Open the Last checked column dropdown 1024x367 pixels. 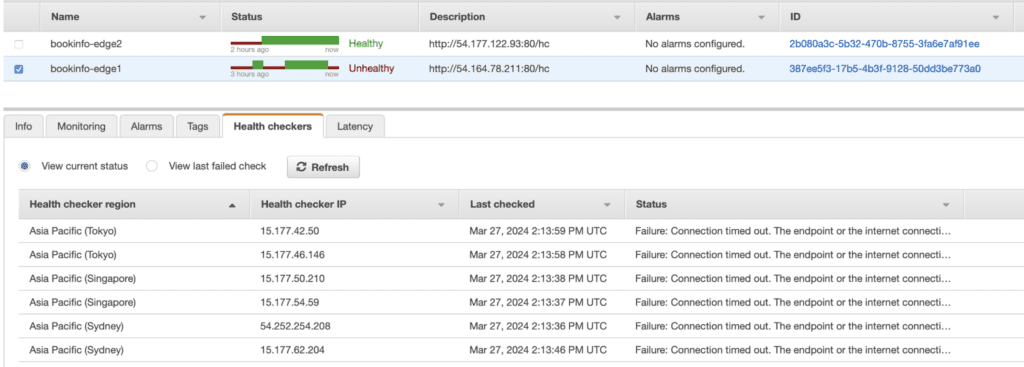607,205
